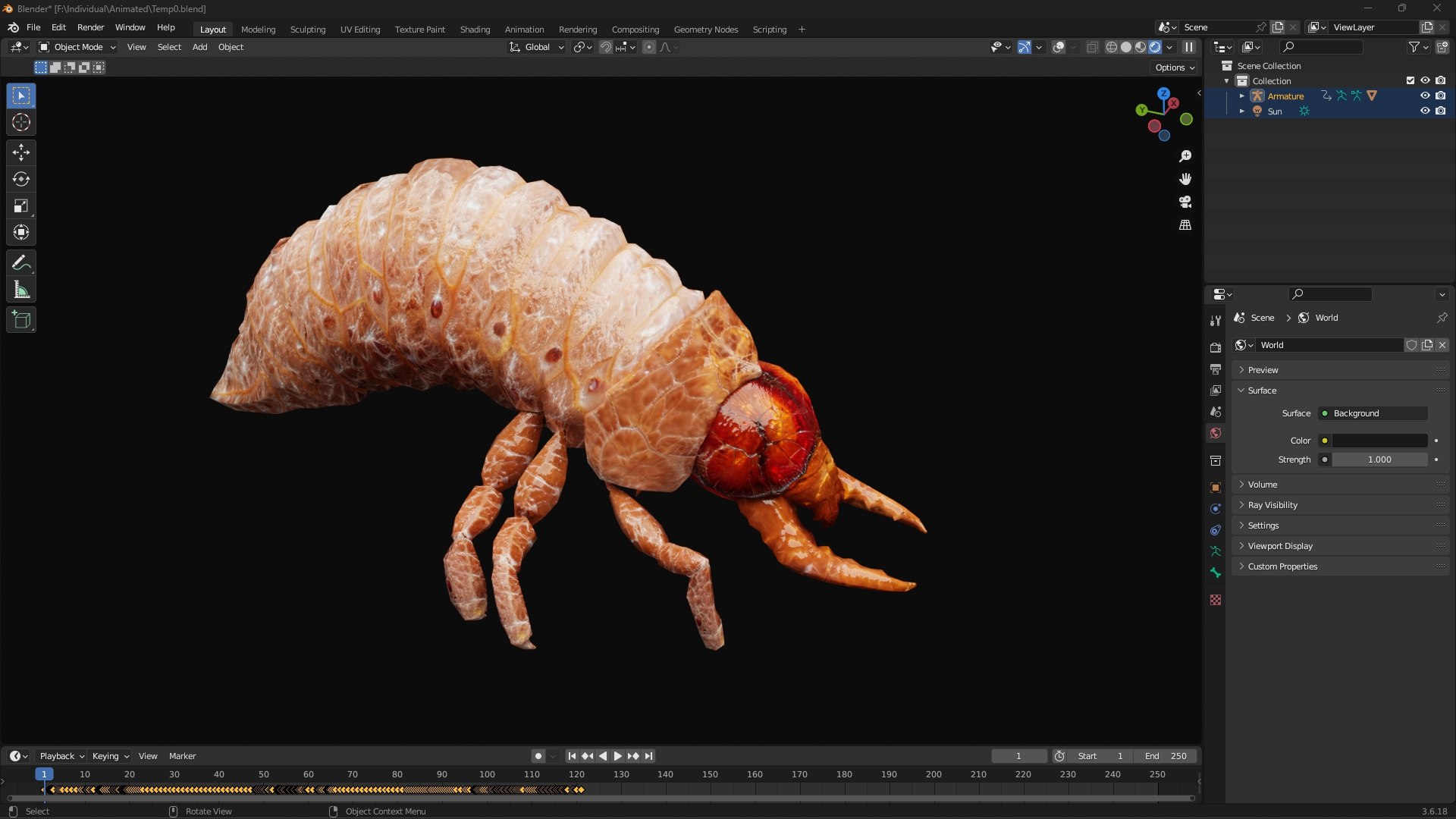Expand the Armature tree item
This screenshot has width=1456, height=819.
[1242, 96]
